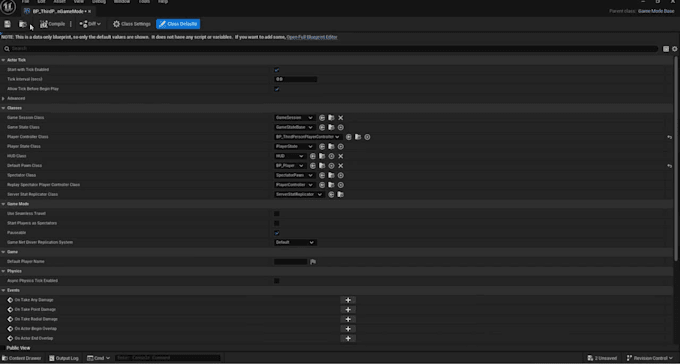Open the Diff dropdown in toolbar

[90, 24]
